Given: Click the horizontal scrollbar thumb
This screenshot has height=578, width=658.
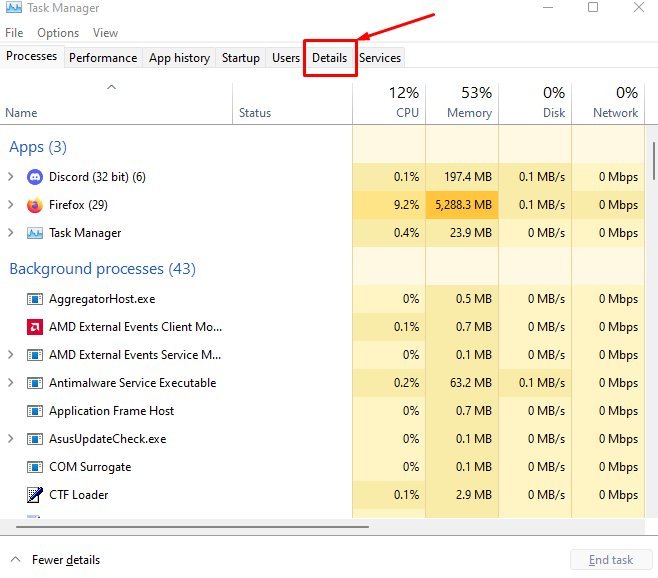Looking at the screenshot, I should pyautogui.click(x=192, y=526).
